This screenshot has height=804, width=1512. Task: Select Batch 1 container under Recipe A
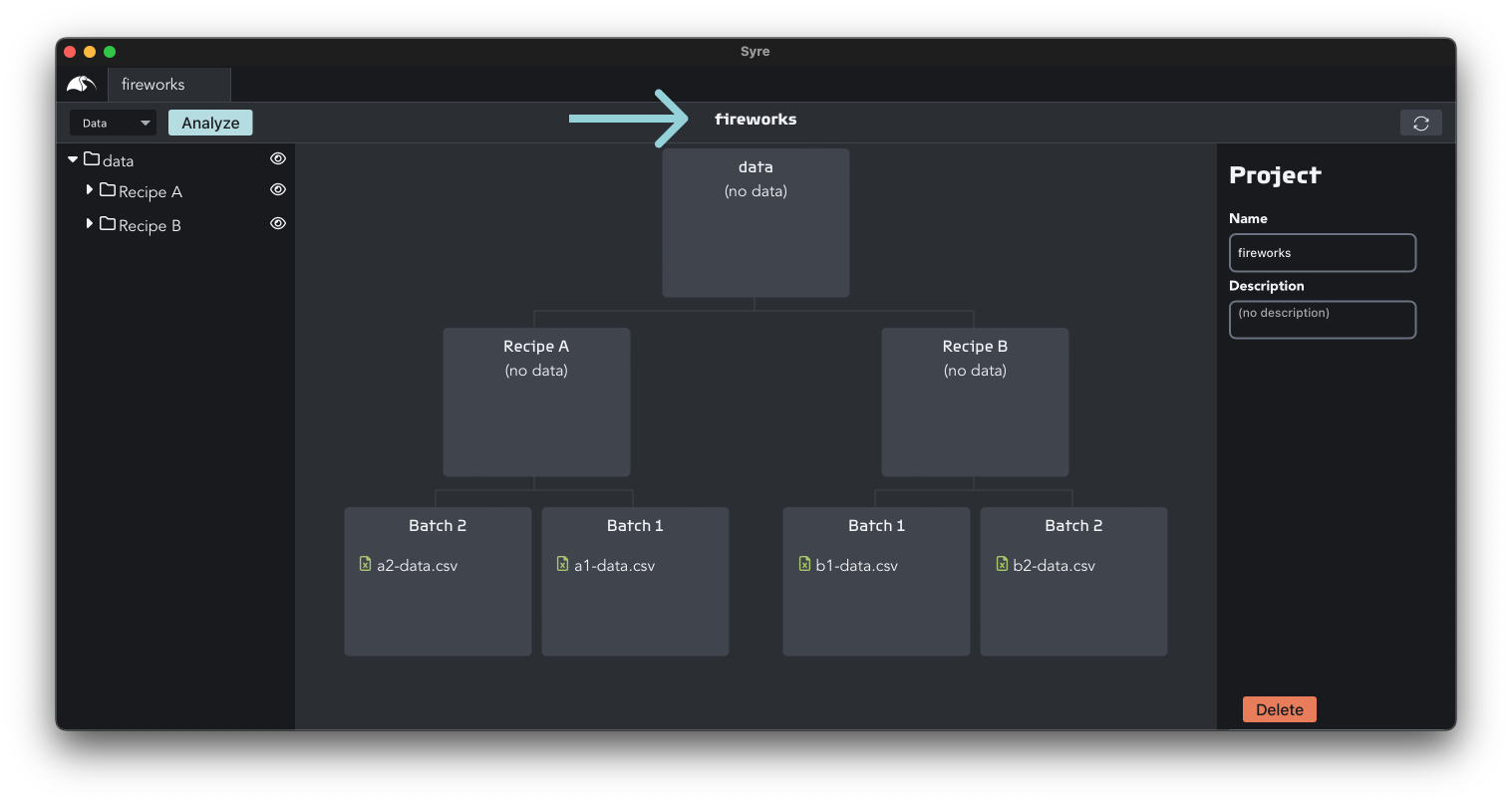[x=635, y=582]
